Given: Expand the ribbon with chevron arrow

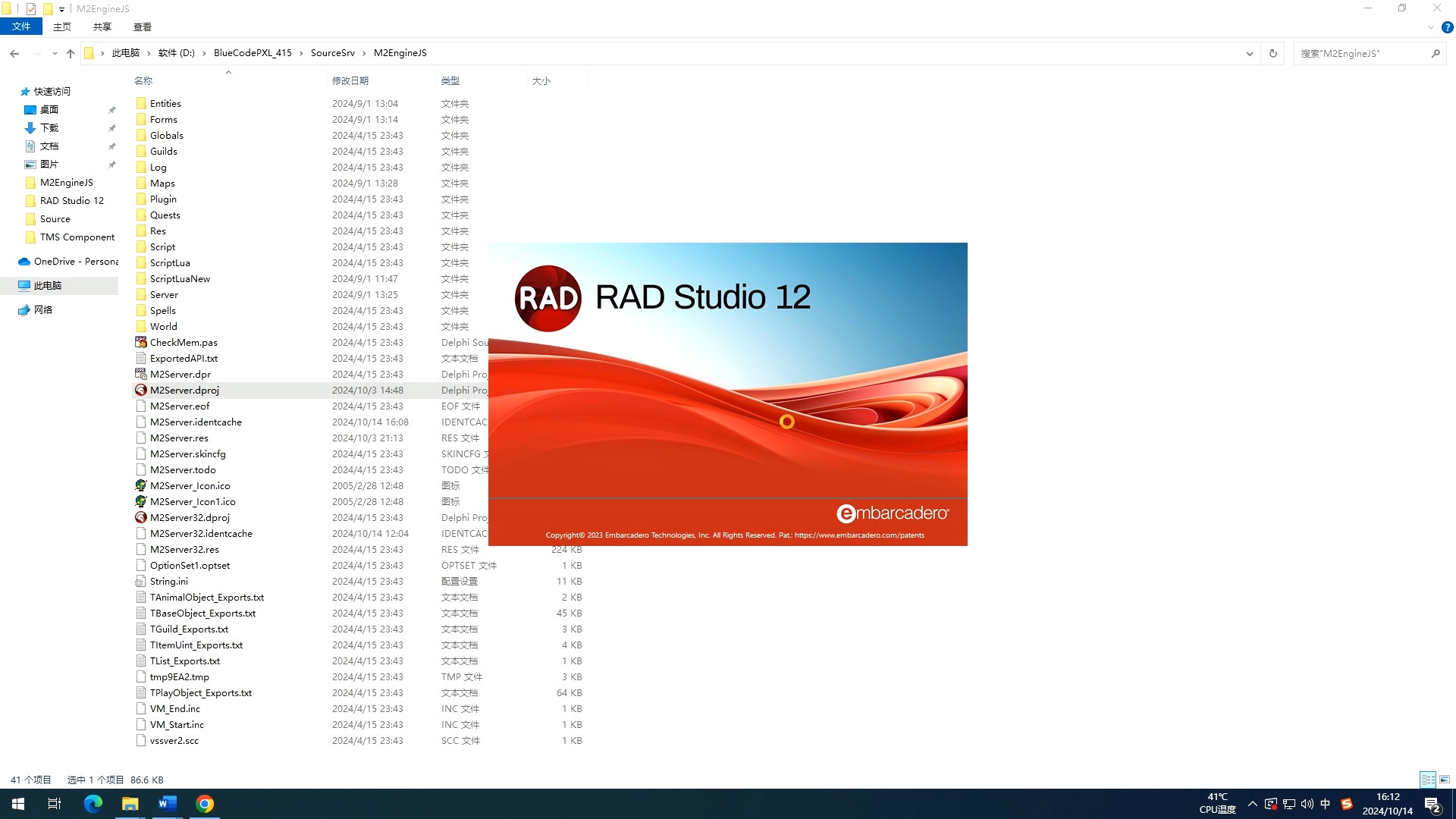Looking at the screenshot, I should click(1430, 27).
